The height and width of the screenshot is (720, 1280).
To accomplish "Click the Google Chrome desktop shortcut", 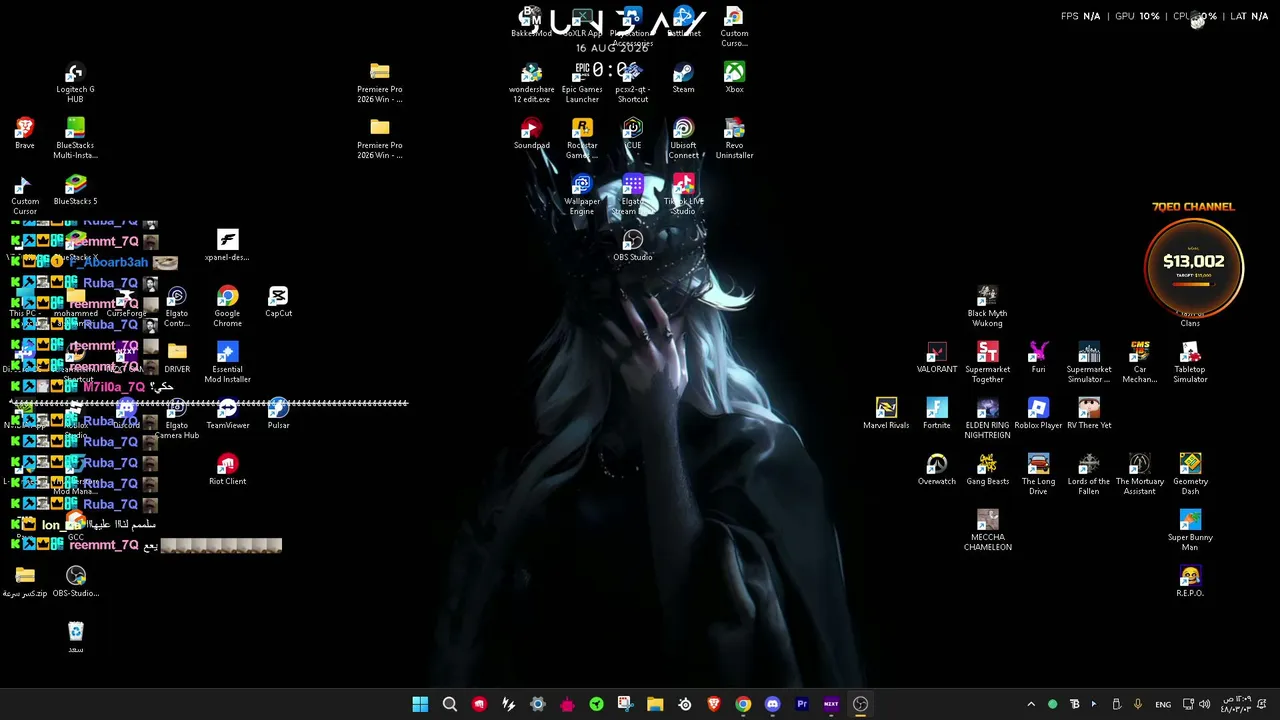I will pyautogui.click(x=227, y=307).
